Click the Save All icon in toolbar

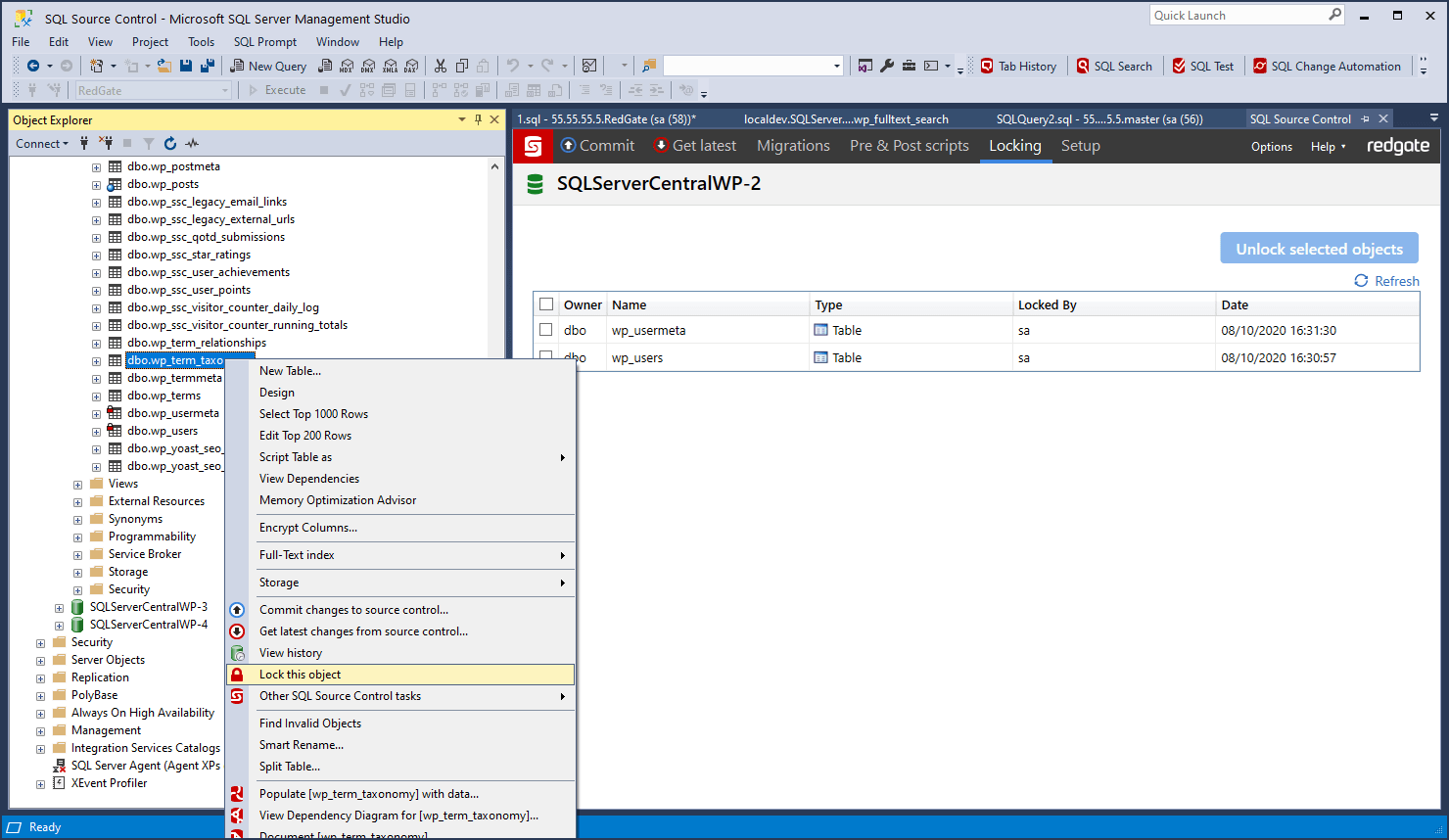207,66
